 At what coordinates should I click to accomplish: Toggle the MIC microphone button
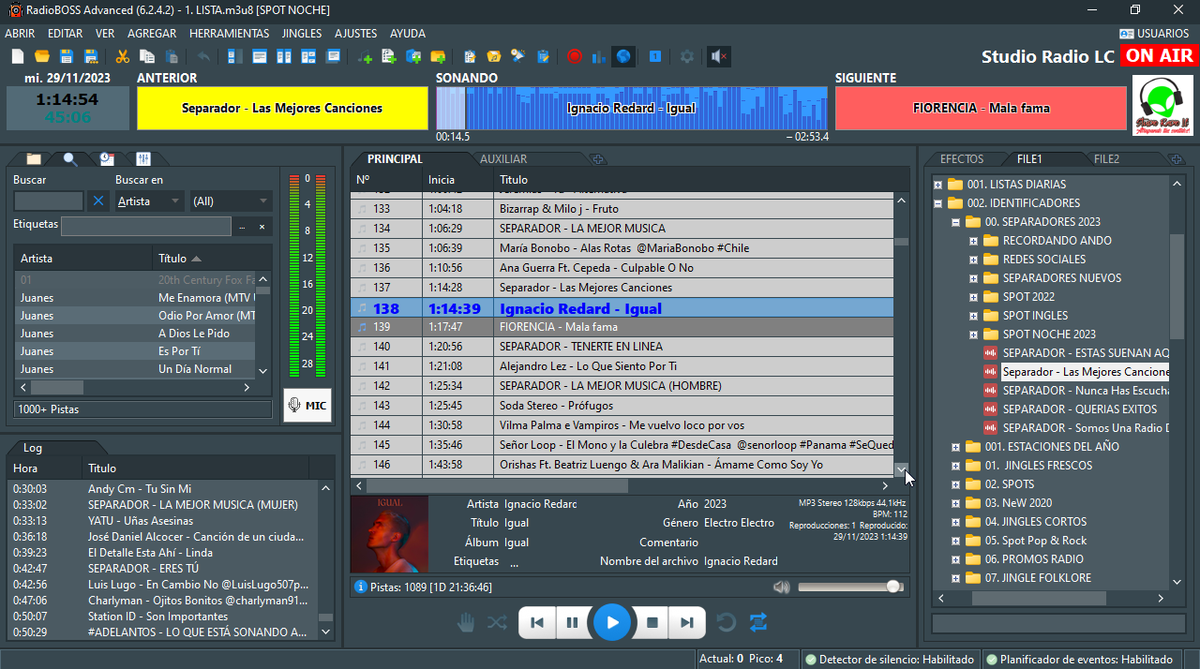click(x=307, y=405)
